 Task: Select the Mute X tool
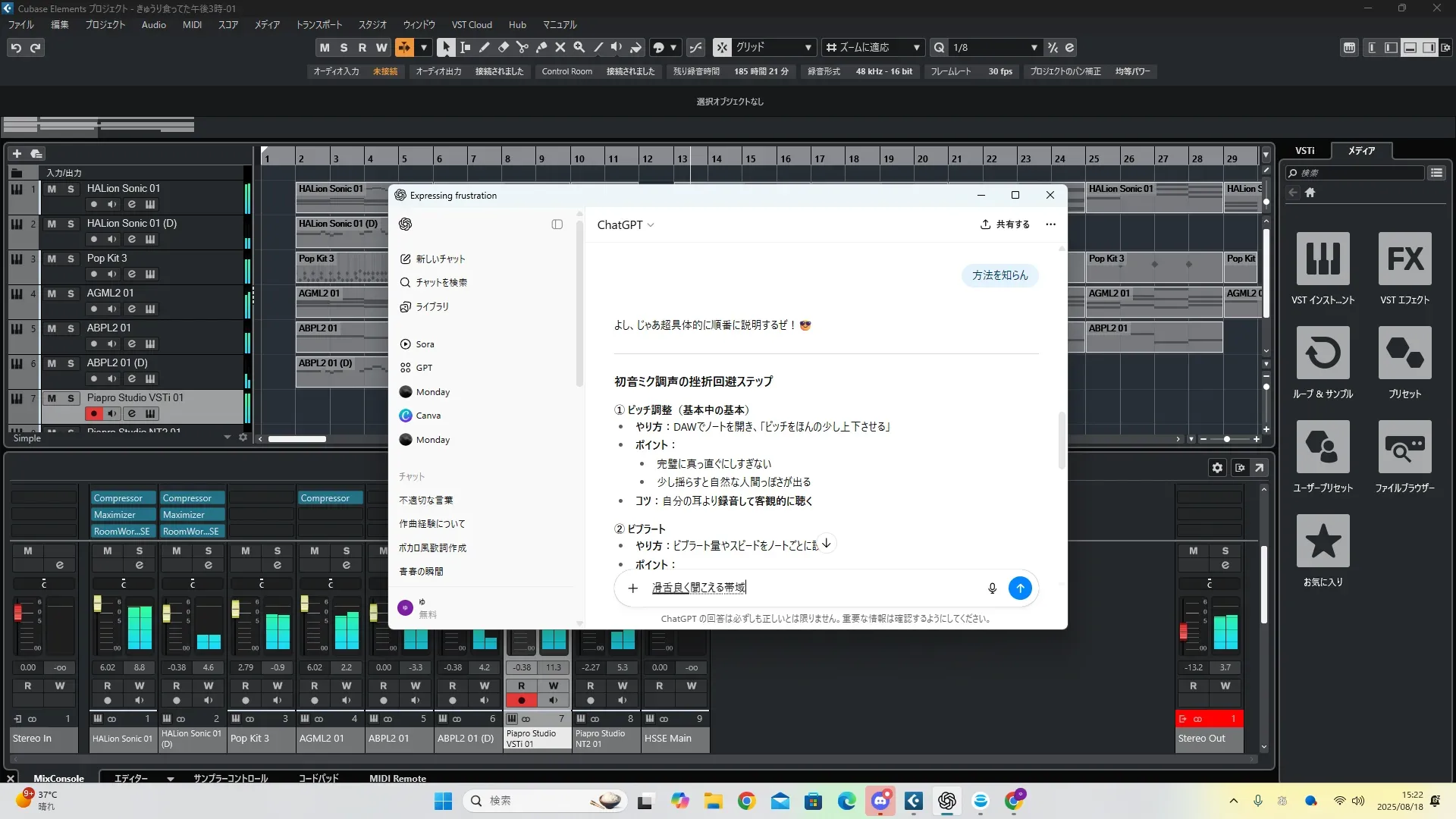[560, 47]
